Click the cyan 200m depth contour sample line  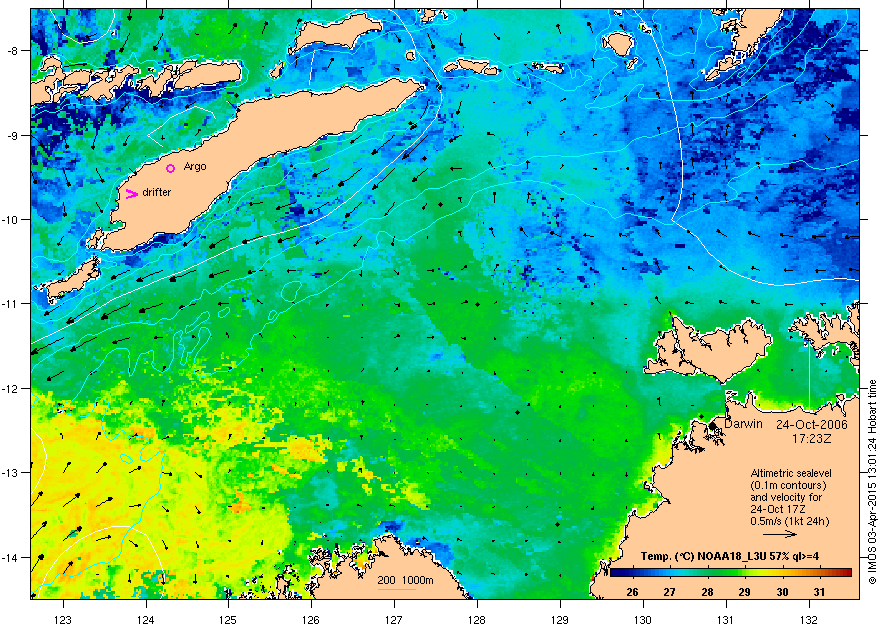pyautogui.click(x=397, y=589)
